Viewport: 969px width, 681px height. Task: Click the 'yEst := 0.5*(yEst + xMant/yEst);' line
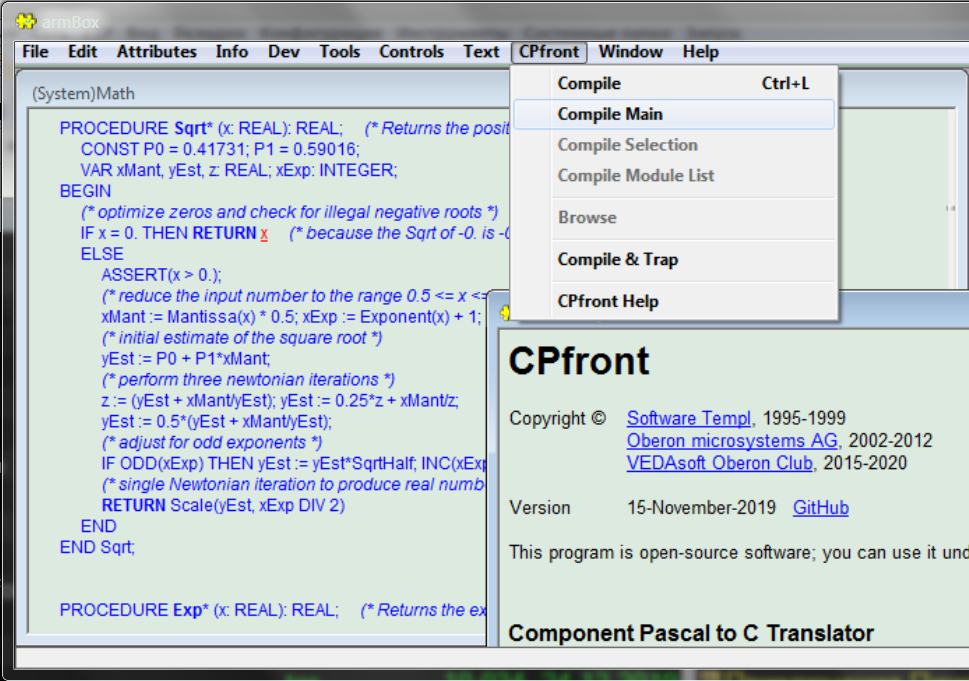point(216,421)
